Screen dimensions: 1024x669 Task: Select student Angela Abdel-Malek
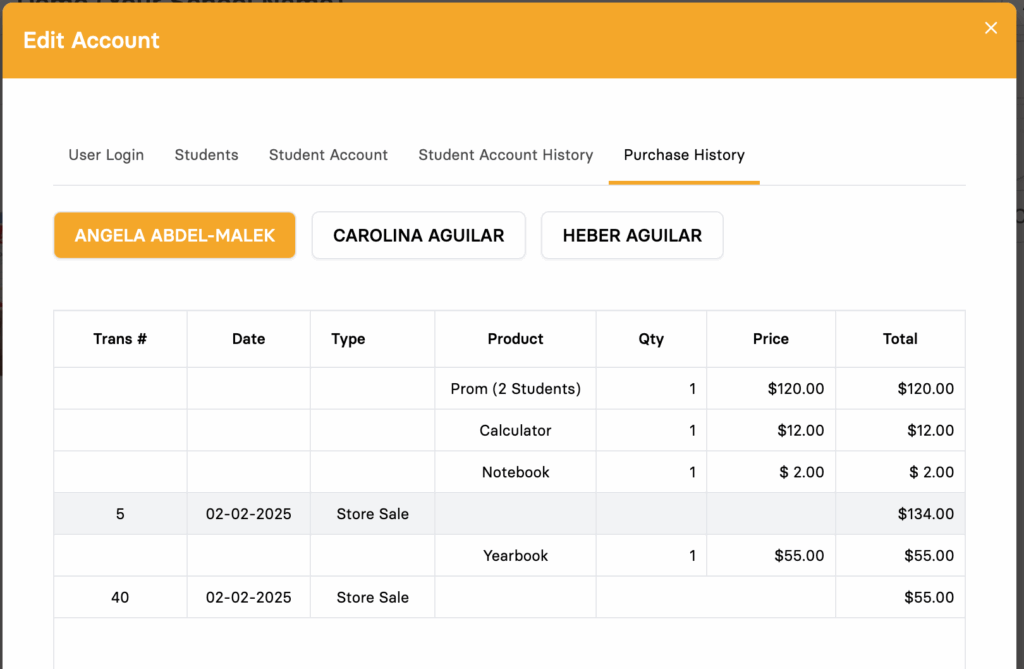pyautogui.click(x=175, y=236)
